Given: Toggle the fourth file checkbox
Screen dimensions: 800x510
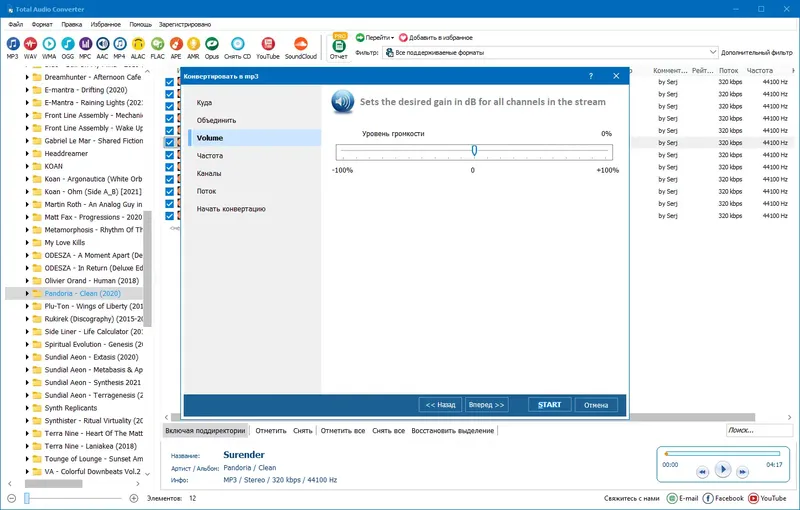Looking at the screenshot, I should tap(169, 118).
